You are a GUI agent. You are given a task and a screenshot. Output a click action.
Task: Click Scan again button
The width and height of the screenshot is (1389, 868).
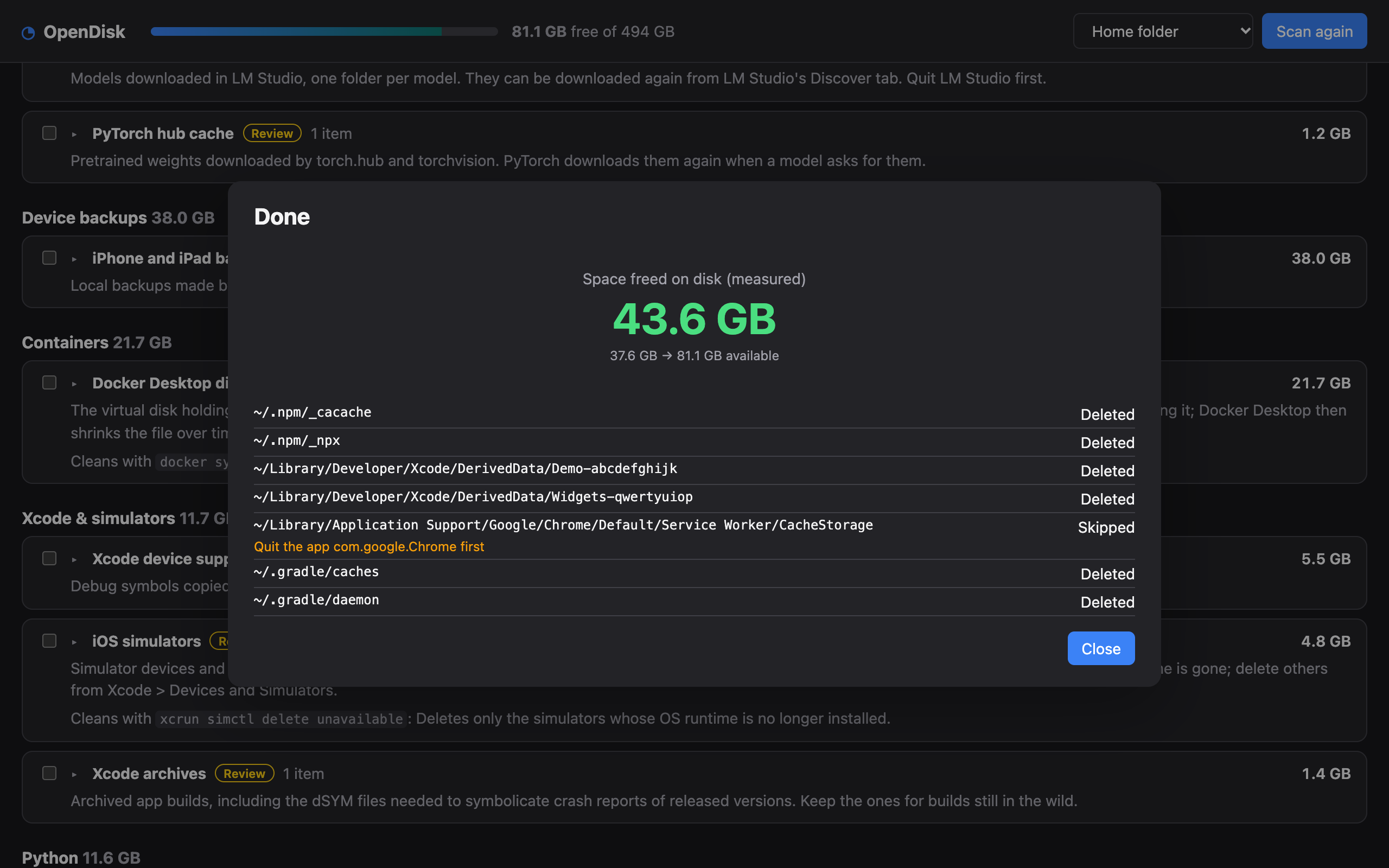[1314, 31]
